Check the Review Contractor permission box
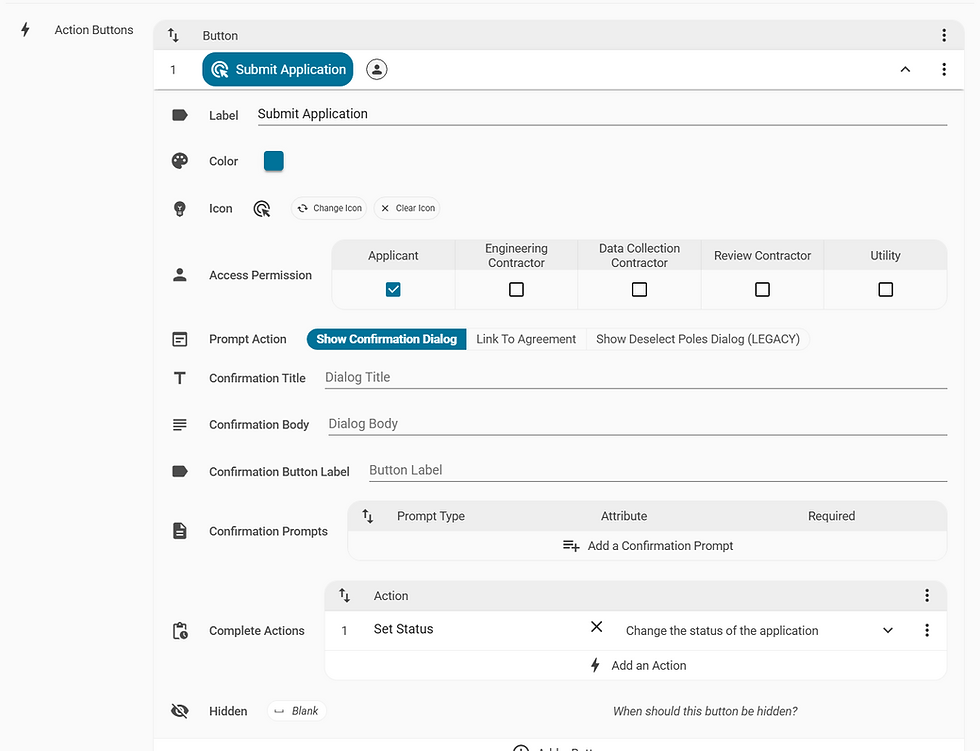 762,289
